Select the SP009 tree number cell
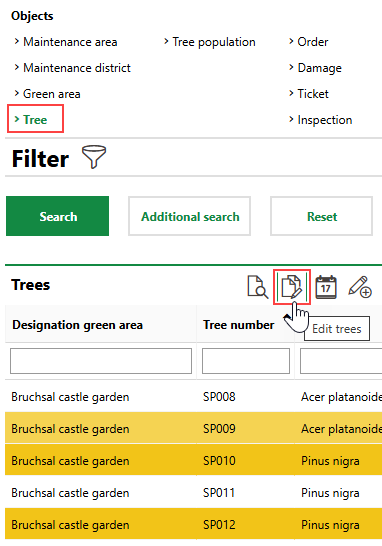The image size is (382, 546). pos(219,429)
